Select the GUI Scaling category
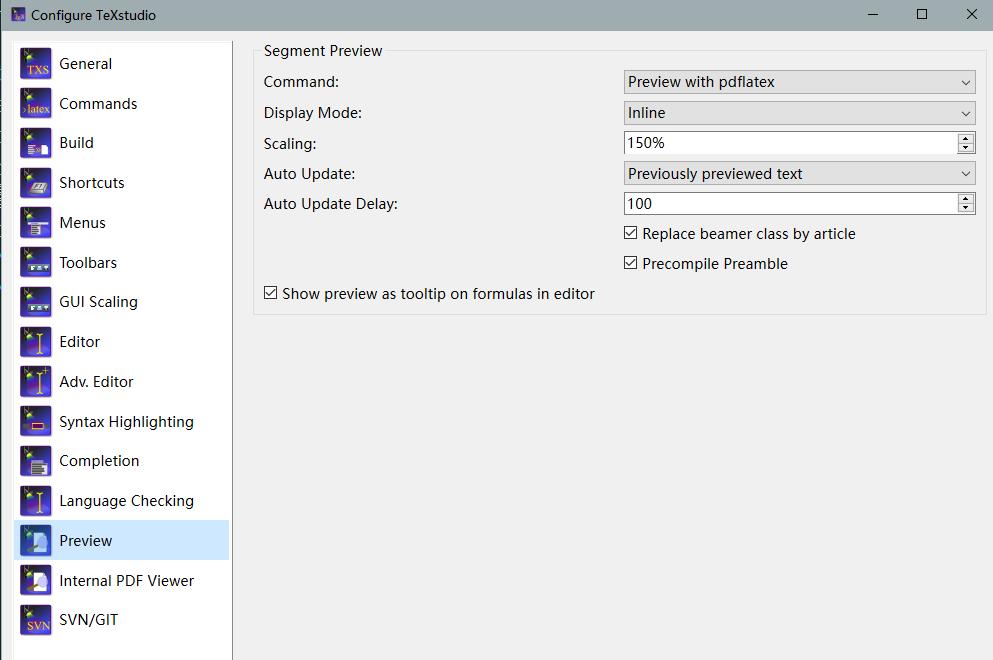The image size is (993, 660). 98,302
